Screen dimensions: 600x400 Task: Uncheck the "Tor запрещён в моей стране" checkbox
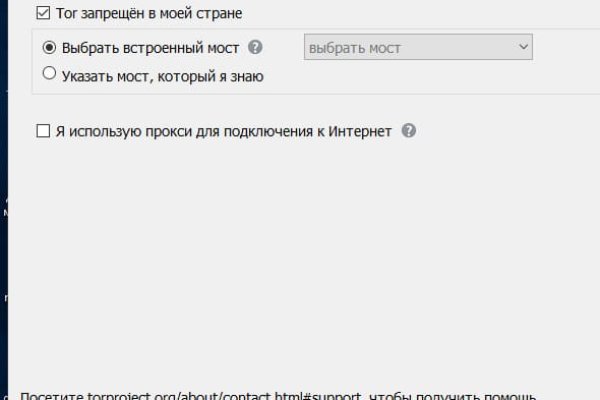[42, 14]
